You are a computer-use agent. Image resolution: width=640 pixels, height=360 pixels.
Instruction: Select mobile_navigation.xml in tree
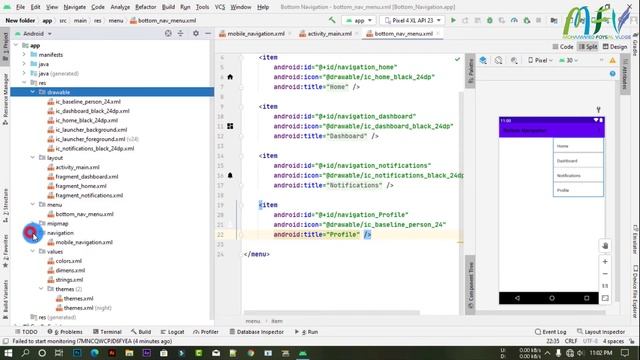pyautogui.click(x=84, y=242)
